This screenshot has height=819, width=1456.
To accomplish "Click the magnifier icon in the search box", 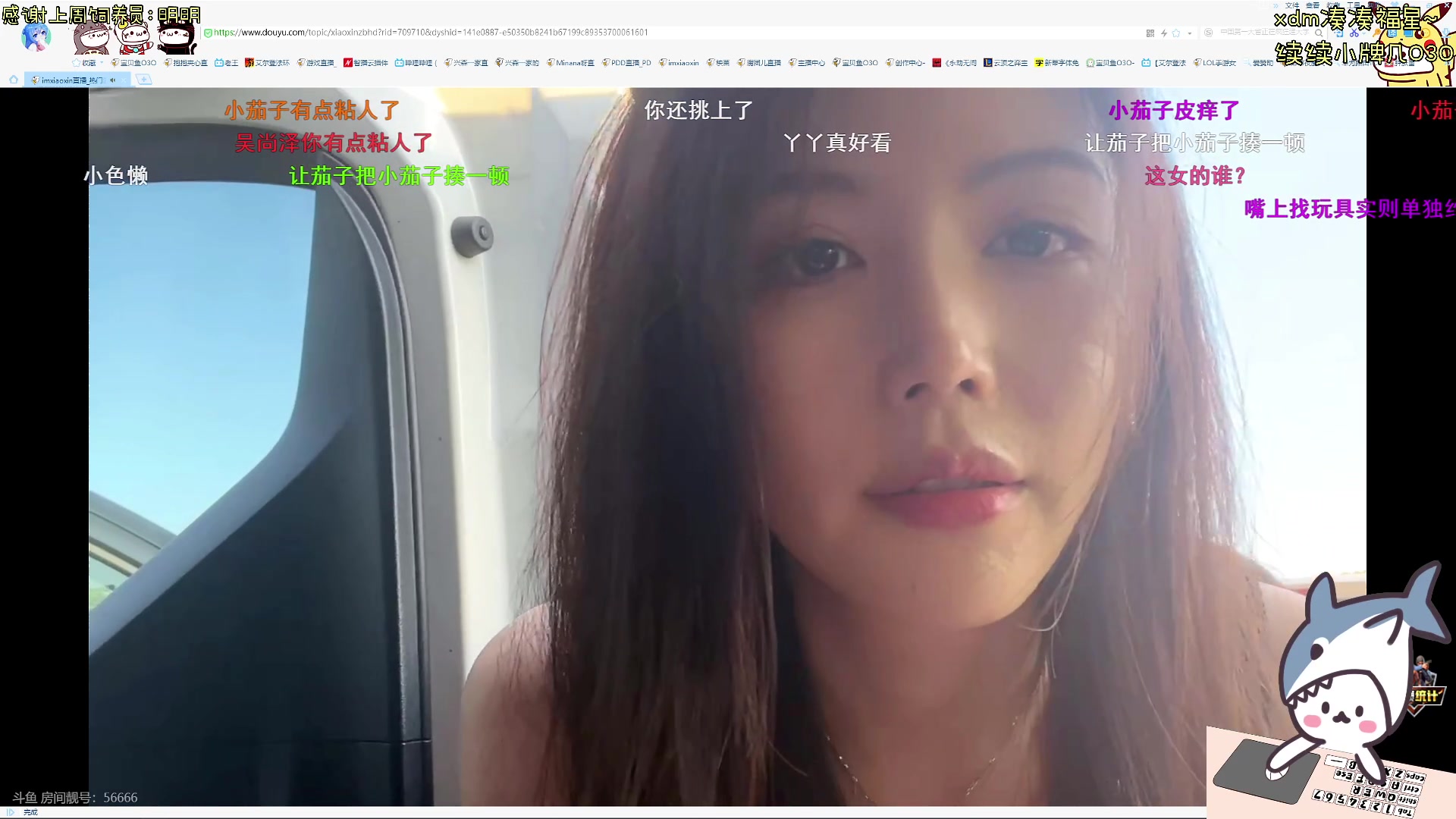I will (x=1319, y=33).
